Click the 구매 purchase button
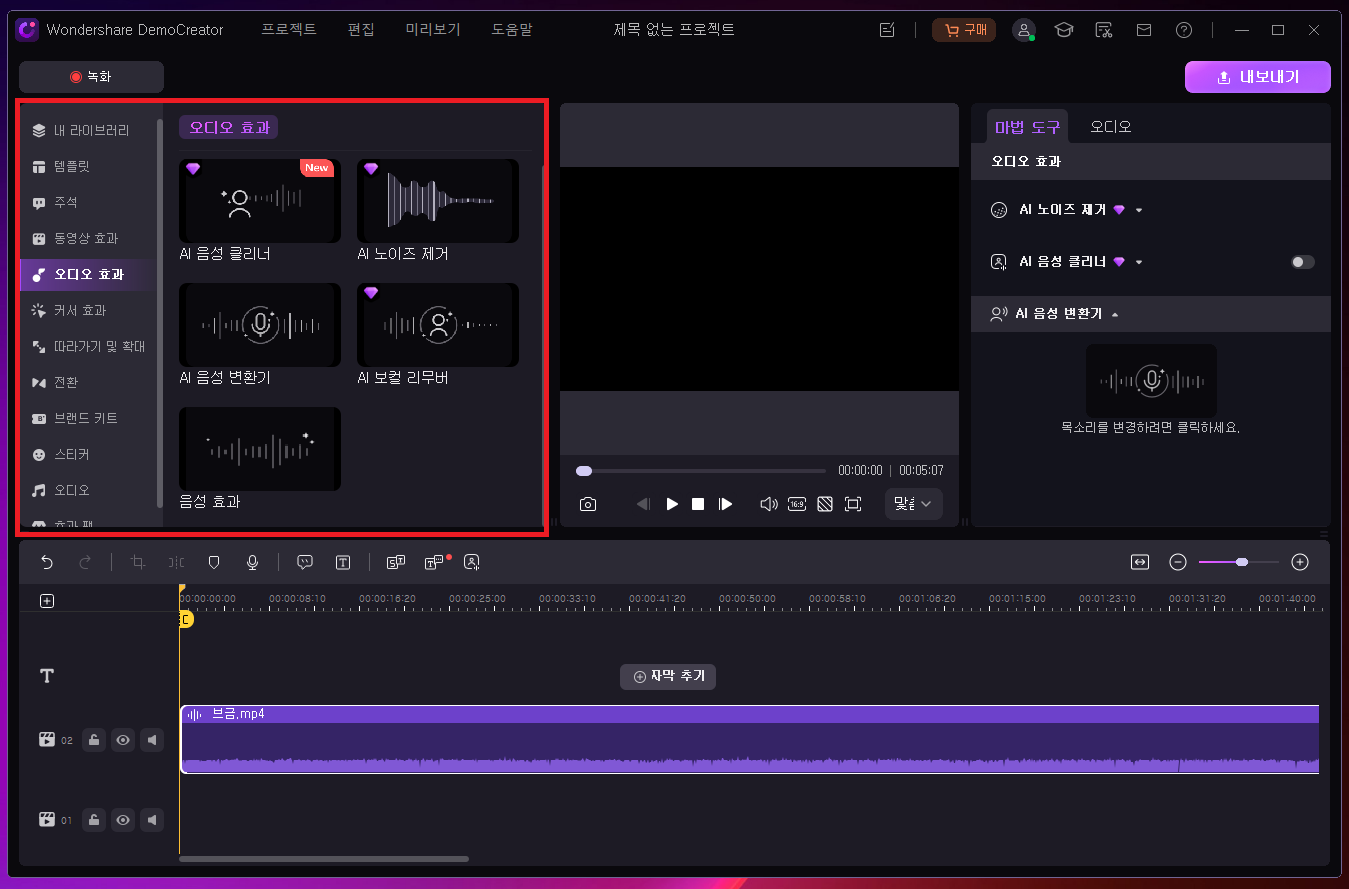Viewport: 1349px width, 889px height. (x=964, y=30)
